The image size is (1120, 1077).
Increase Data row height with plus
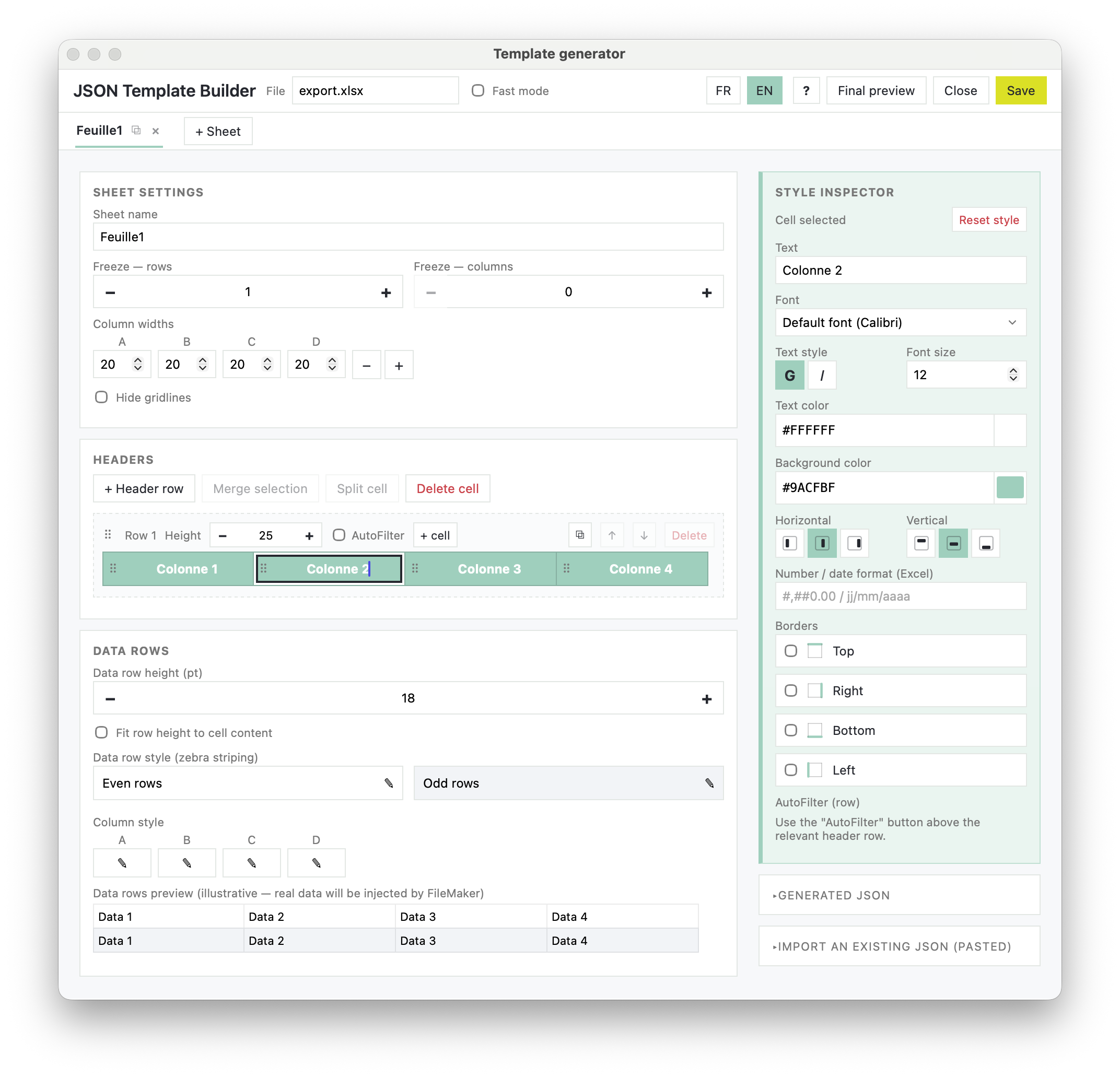(707, 699)
